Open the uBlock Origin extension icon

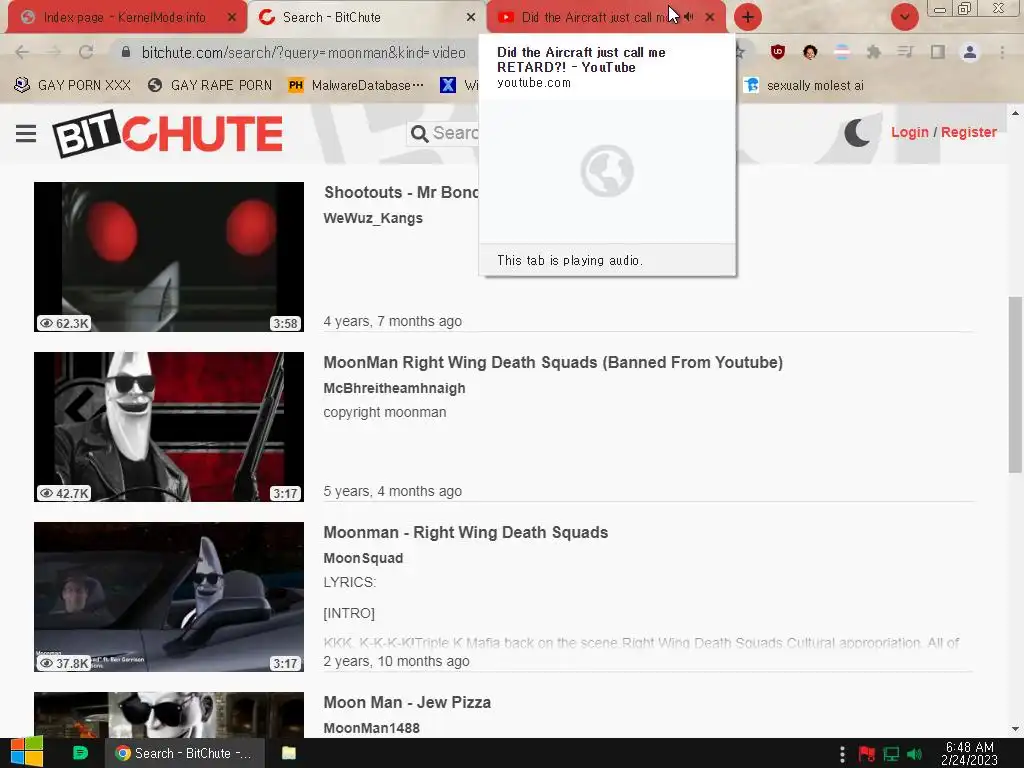coord(777,52)
